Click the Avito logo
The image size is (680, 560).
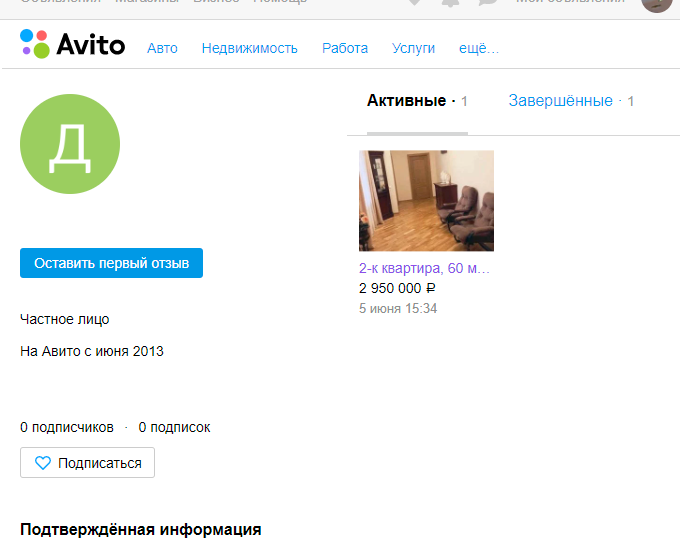pos(72,45)
